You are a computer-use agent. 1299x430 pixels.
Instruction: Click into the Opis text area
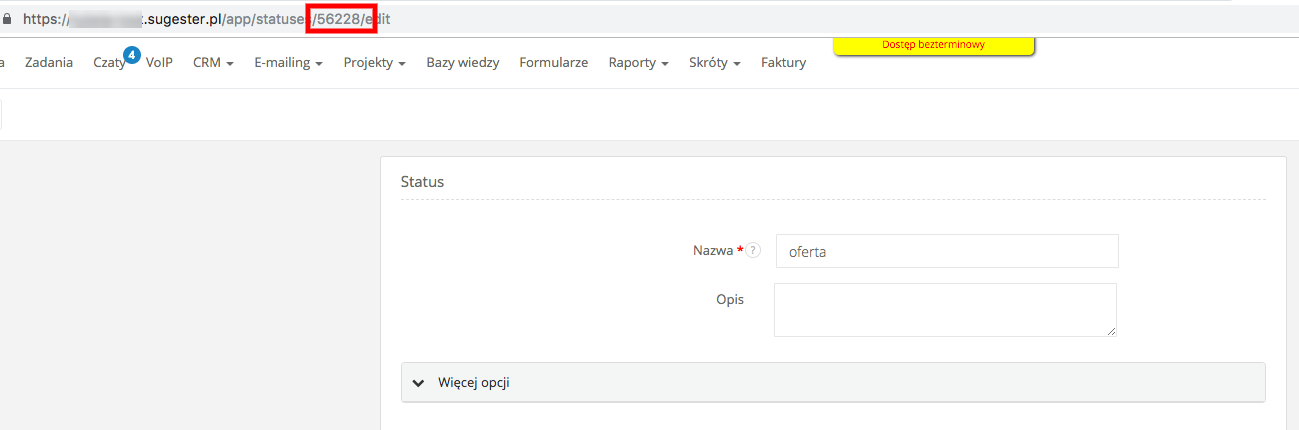point(944,309)
